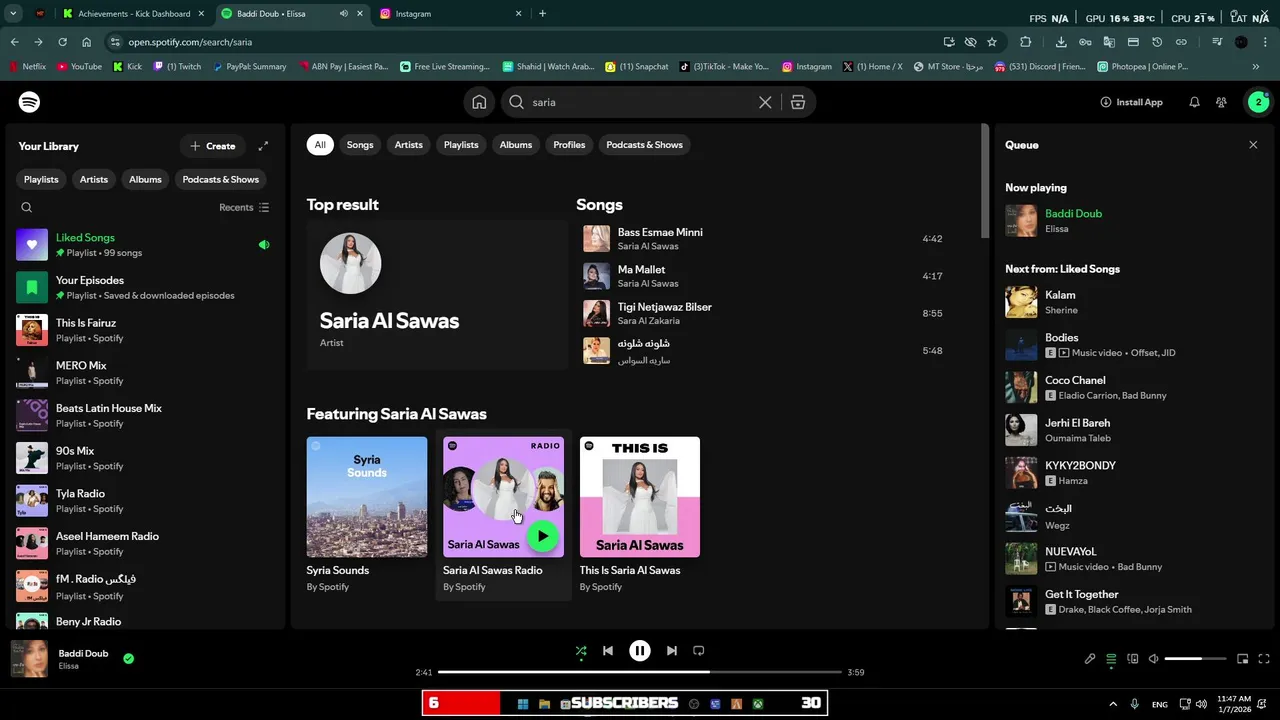Toggle the Queue view icon

(1111, 659)
